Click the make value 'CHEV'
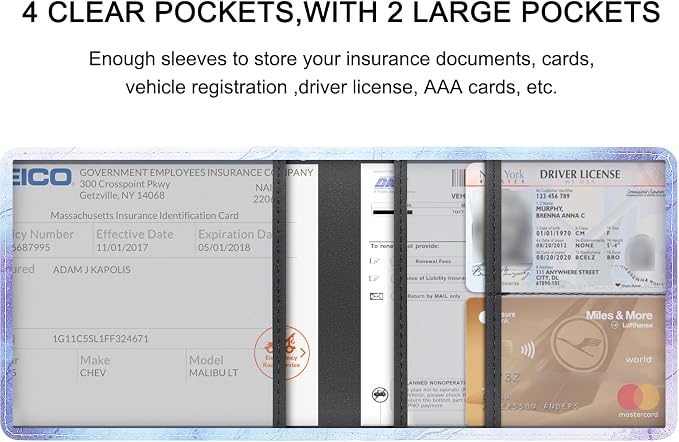 point(93,373)
